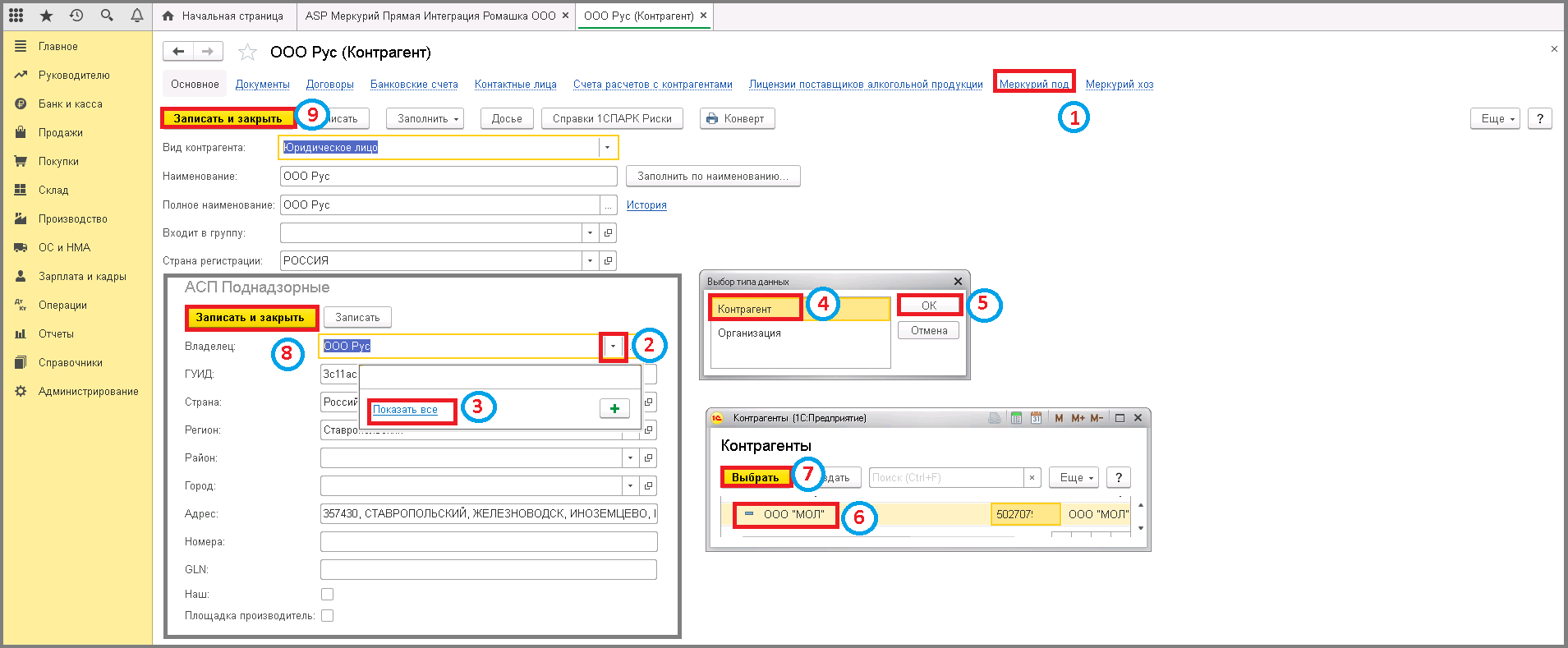
Task: Expand the Владелец dropdown arrow
Action: pos(613,347)
